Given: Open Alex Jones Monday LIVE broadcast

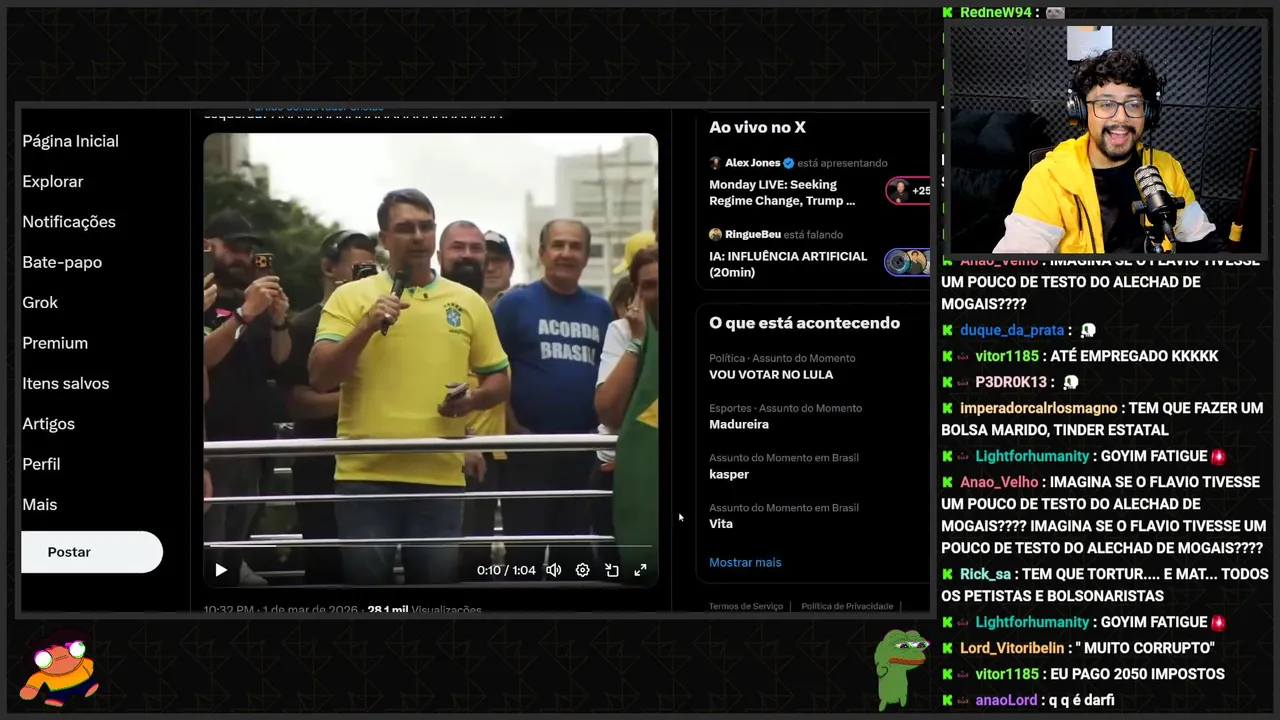Looking at the screenshot, I should click(782, 192).
